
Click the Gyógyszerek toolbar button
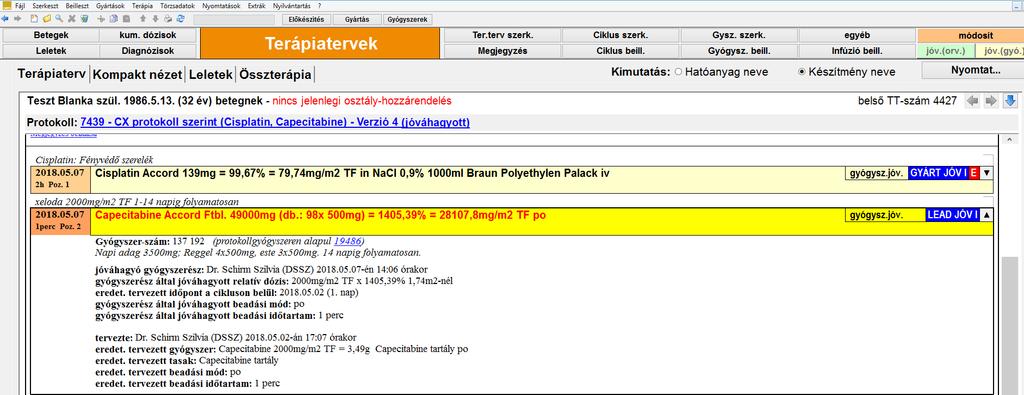click(408, 20)
